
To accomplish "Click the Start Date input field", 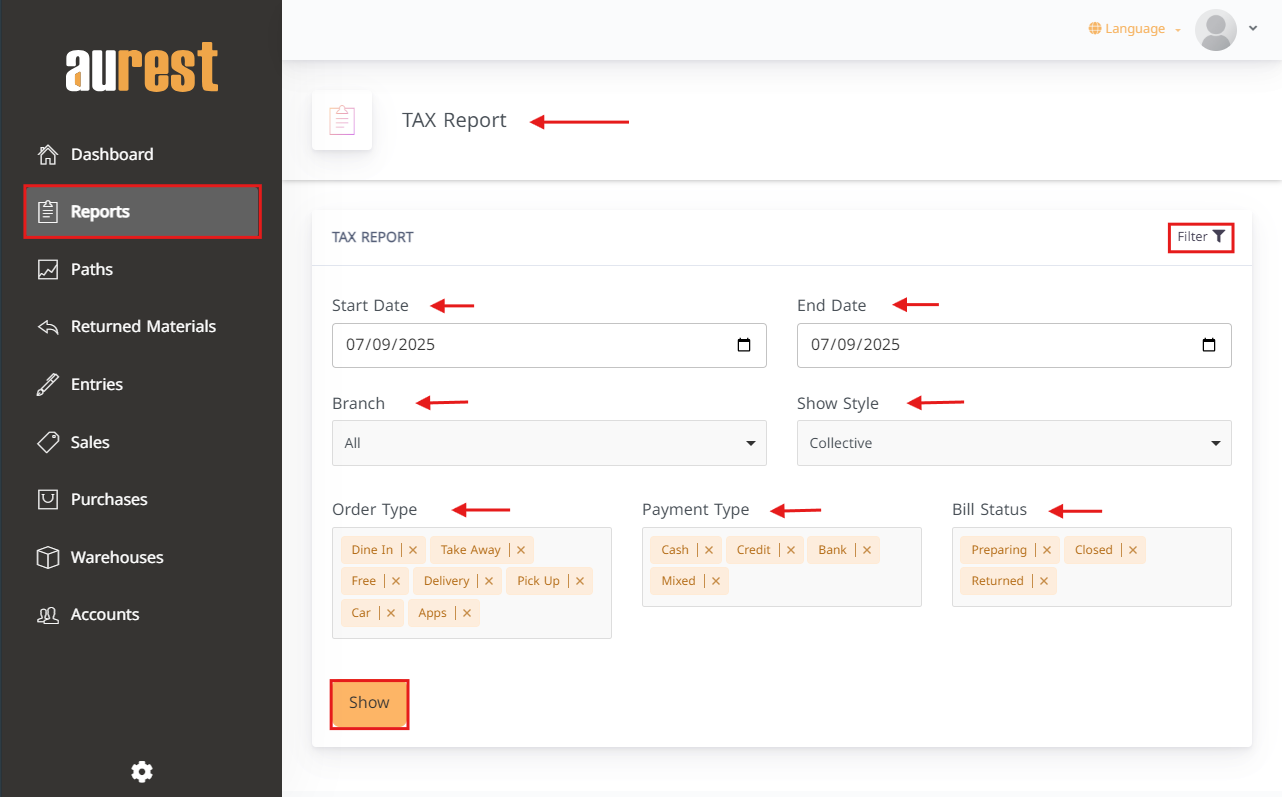I will [x=530, y=345].
